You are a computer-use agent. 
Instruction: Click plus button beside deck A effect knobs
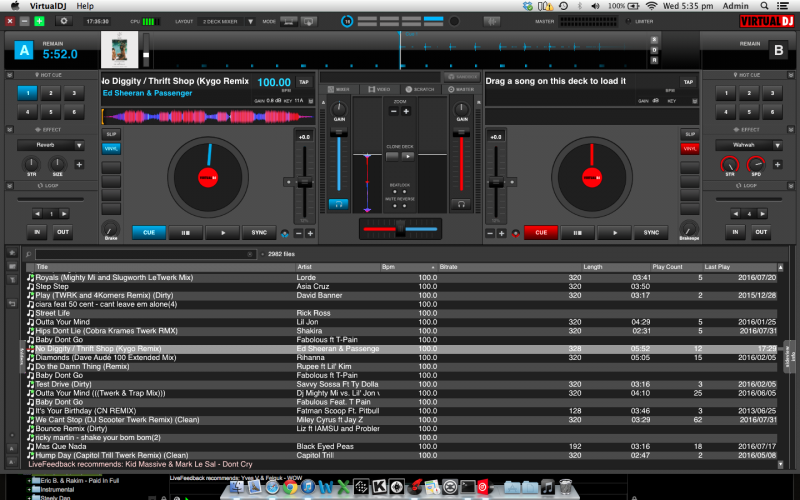[x=80, y=164]
